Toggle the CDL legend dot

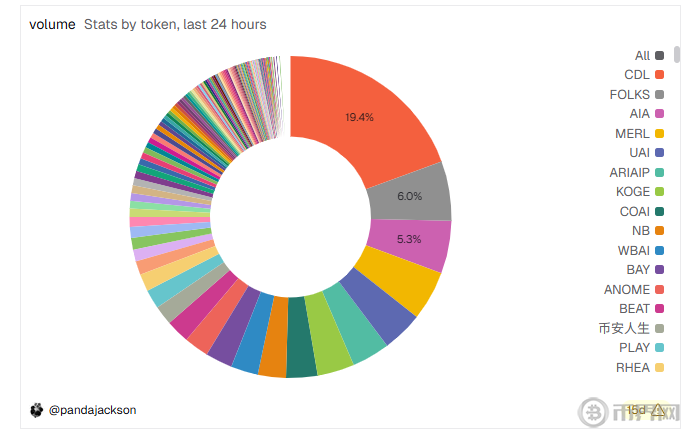click(660, 75)
